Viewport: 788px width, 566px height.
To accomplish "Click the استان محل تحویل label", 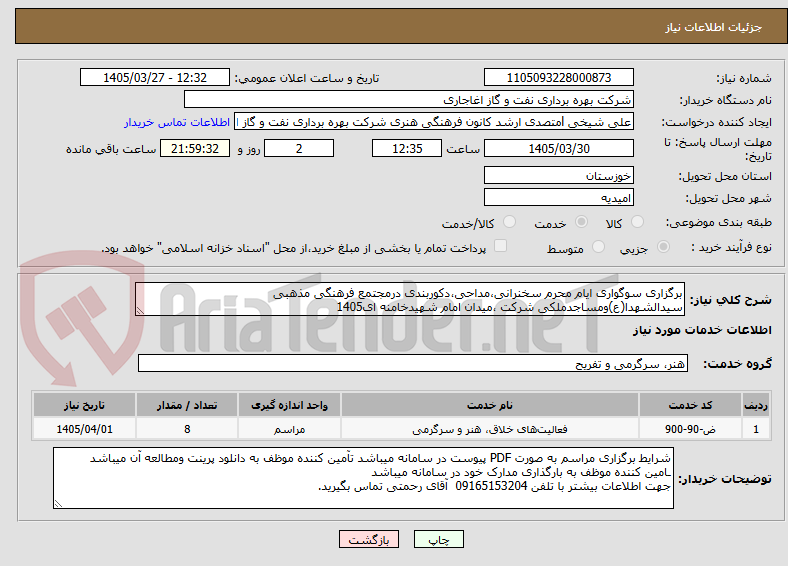I will point(725,176).
